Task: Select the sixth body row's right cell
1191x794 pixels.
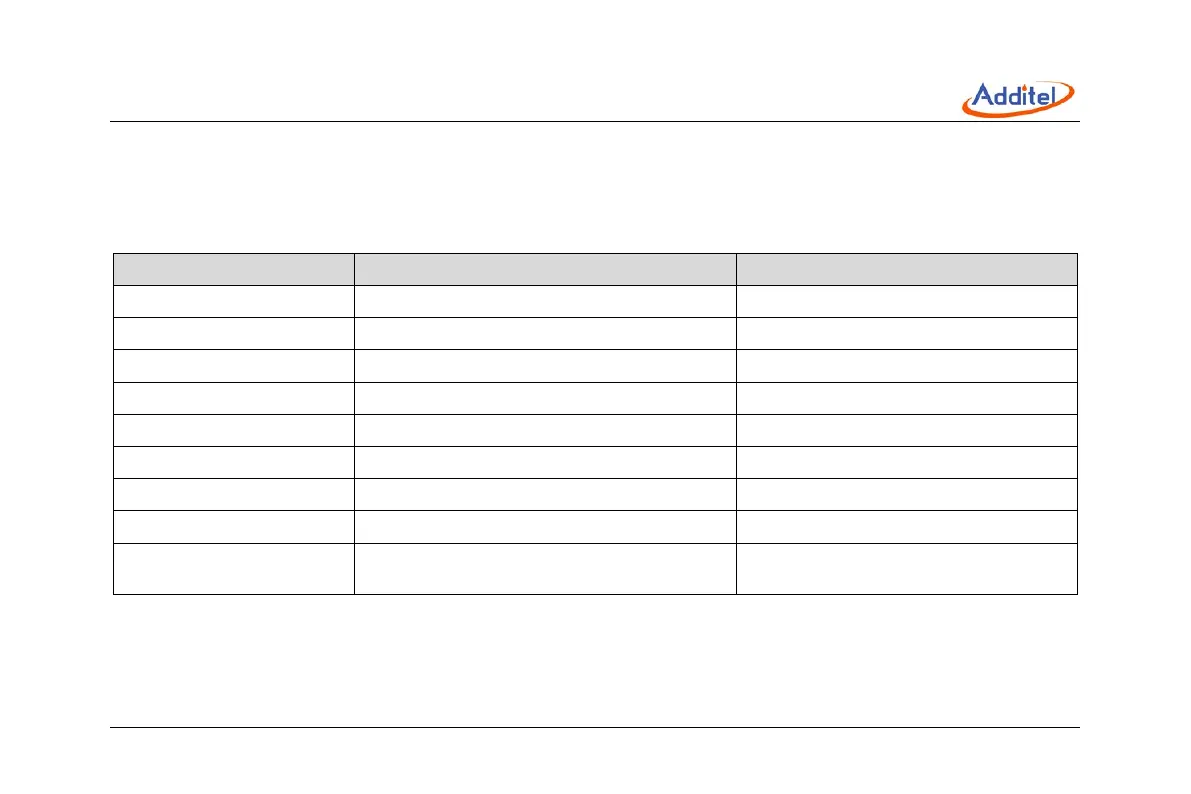Action: tap(906, 462)
